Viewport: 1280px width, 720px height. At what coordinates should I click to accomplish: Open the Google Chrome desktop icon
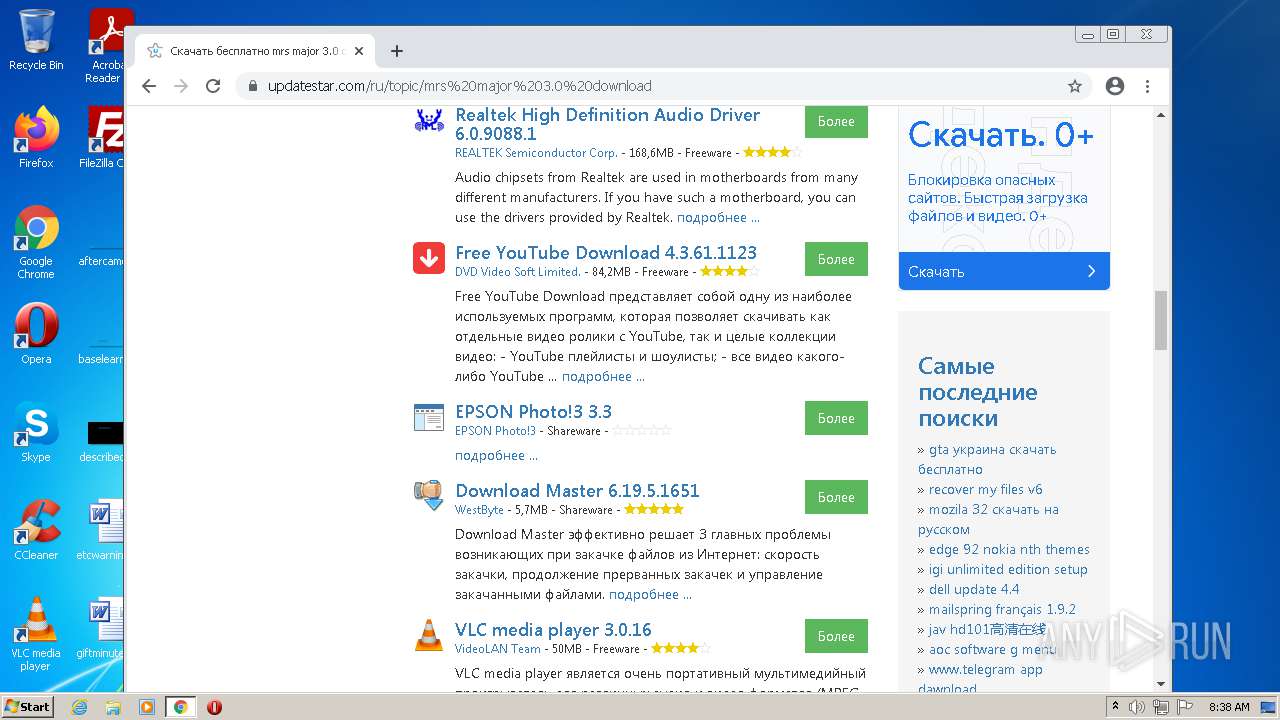tap(36, 243)
